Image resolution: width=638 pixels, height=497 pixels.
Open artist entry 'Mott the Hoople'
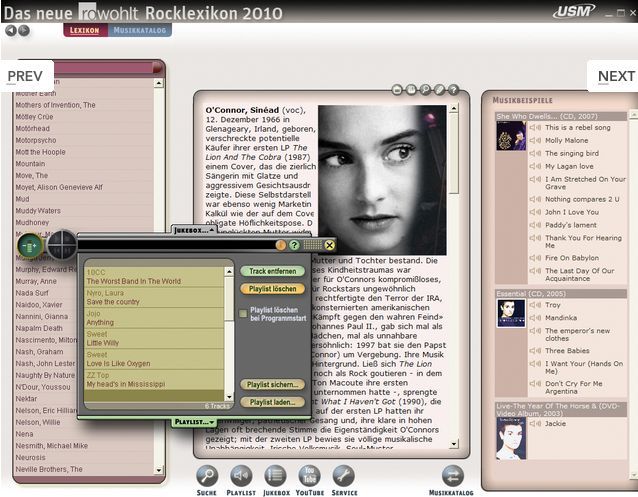(x=40, y=152)
